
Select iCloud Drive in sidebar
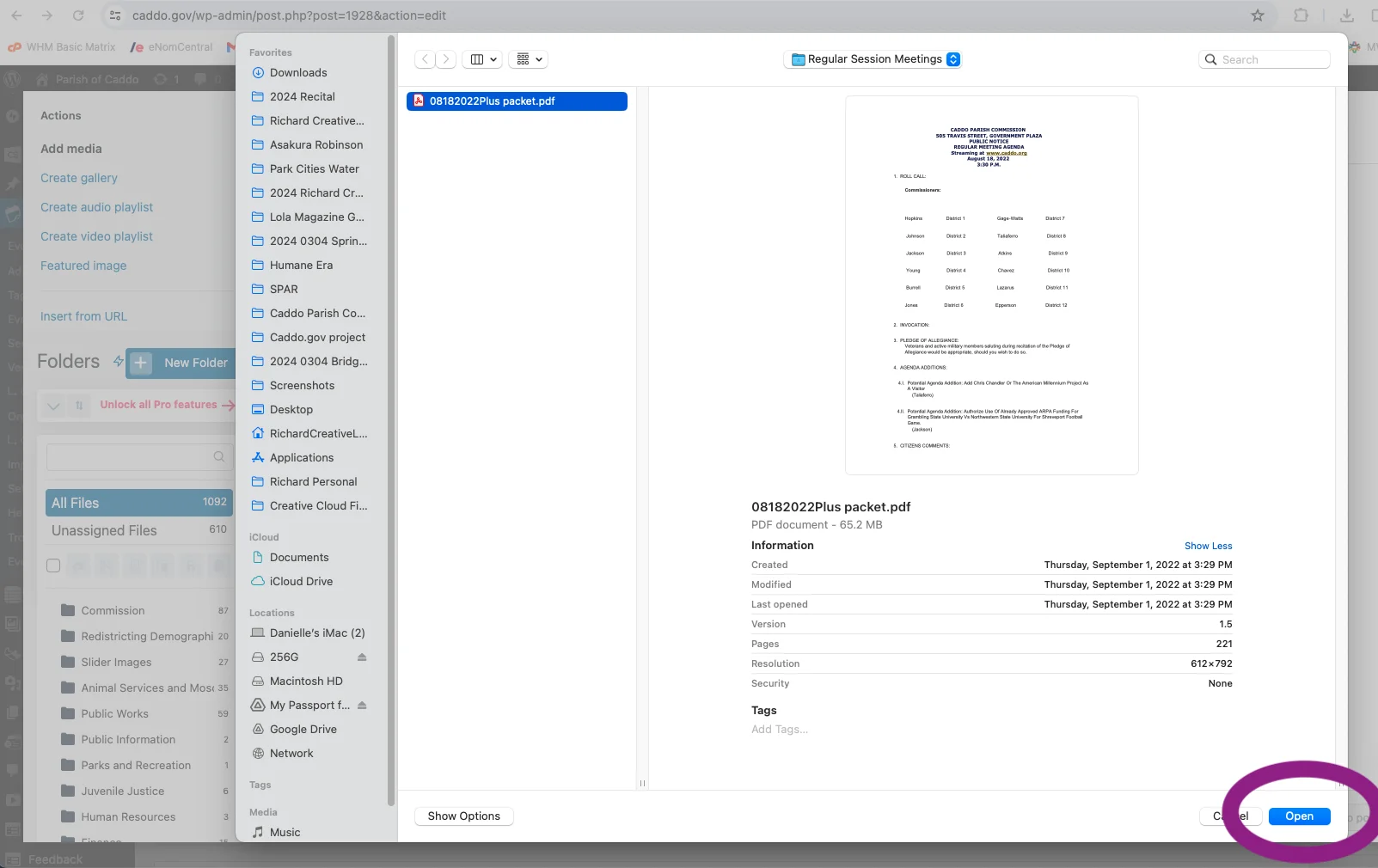pos(301,582)
